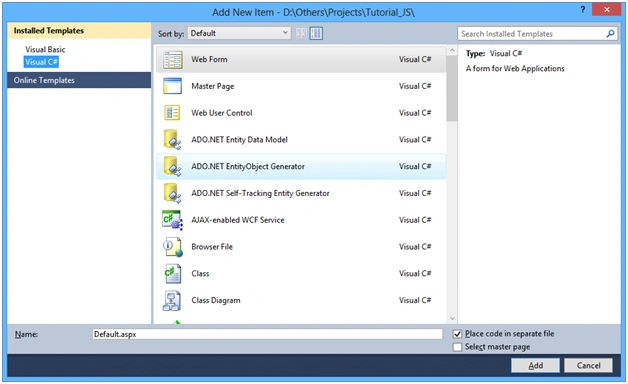Click the Browser File template icon
Viewport: 628px width, 384px height.
tap(173, 247)
